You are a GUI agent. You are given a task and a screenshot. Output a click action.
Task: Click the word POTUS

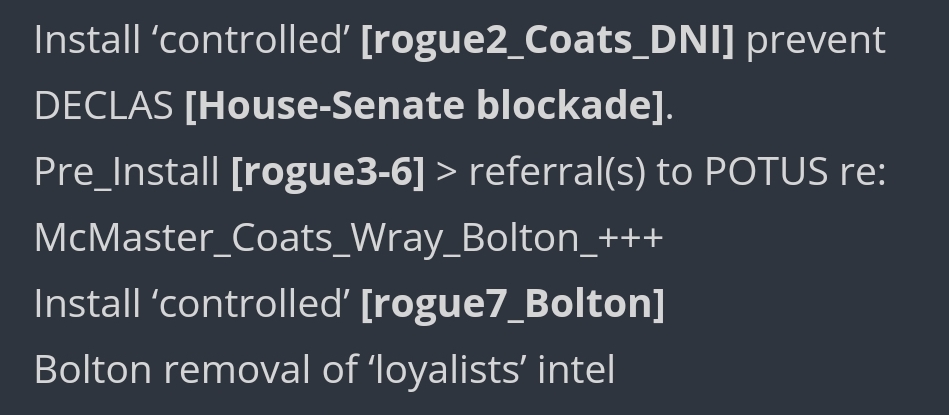click(x=766, y=172)
